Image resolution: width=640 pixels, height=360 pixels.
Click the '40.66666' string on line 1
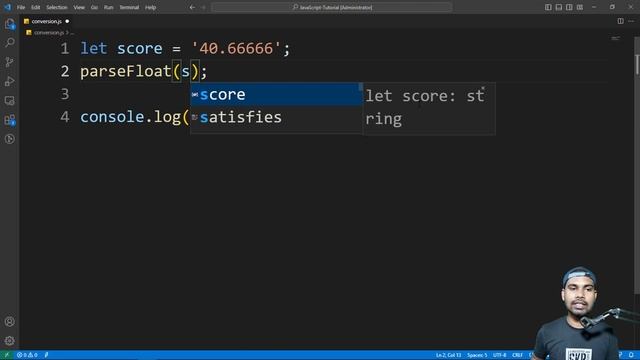pos(236,49)
